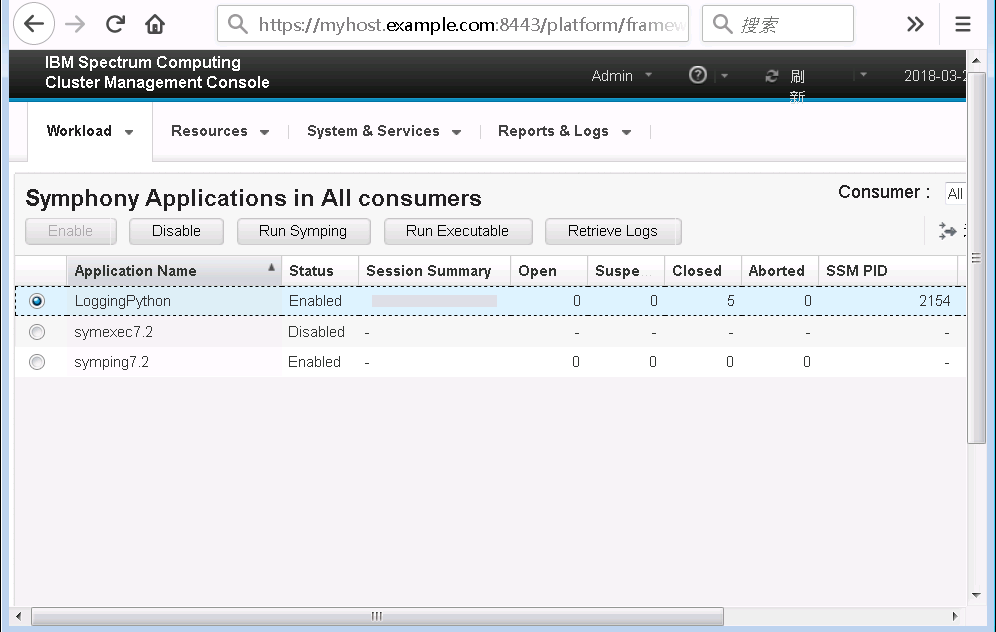Go to browser home page icon
Screen dimensions: 996x632
tap(155, 24)
